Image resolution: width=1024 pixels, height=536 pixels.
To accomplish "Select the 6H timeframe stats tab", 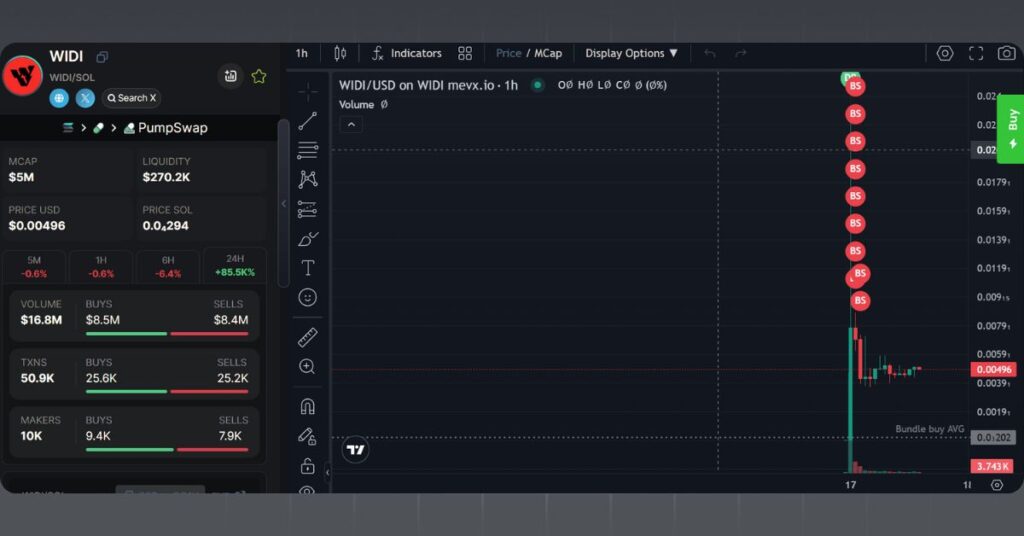I will (x=168, y=266).
